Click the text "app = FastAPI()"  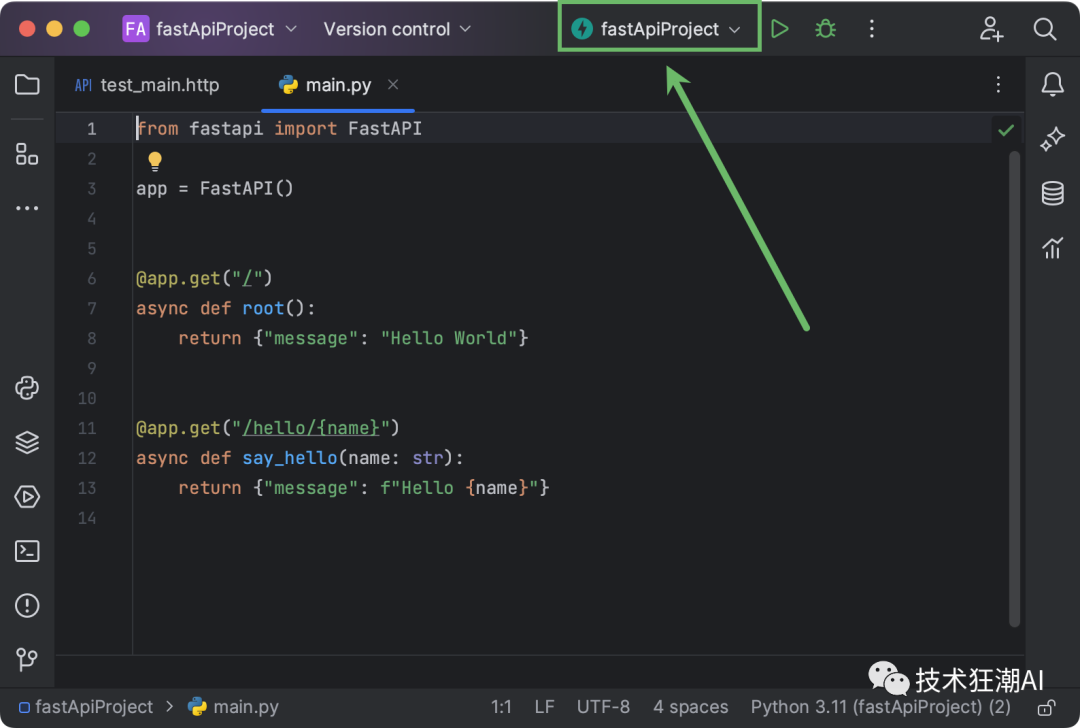tap(214, 188)
